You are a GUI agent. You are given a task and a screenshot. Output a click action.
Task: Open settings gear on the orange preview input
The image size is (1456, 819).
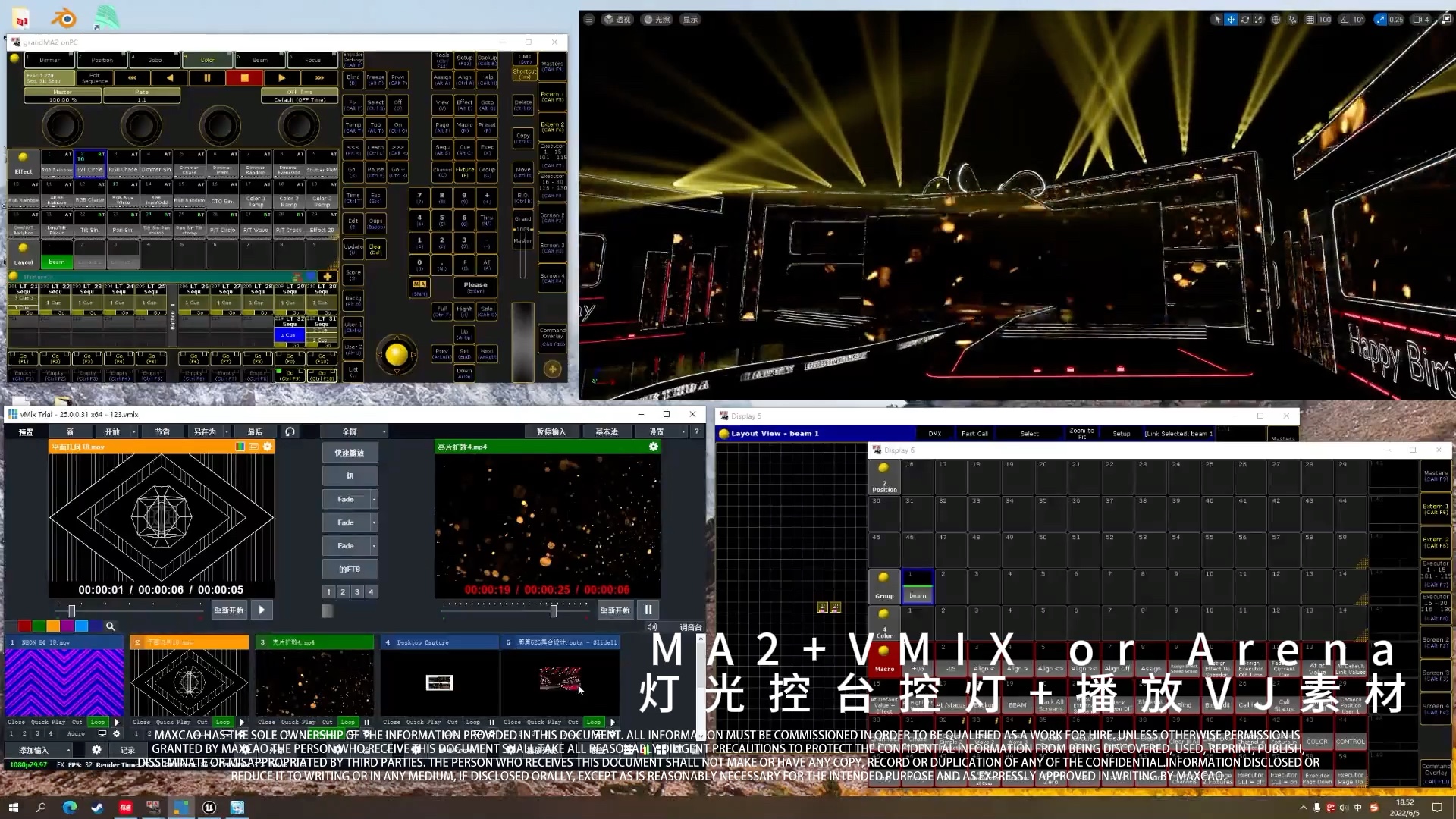click(x=268, y=447)
